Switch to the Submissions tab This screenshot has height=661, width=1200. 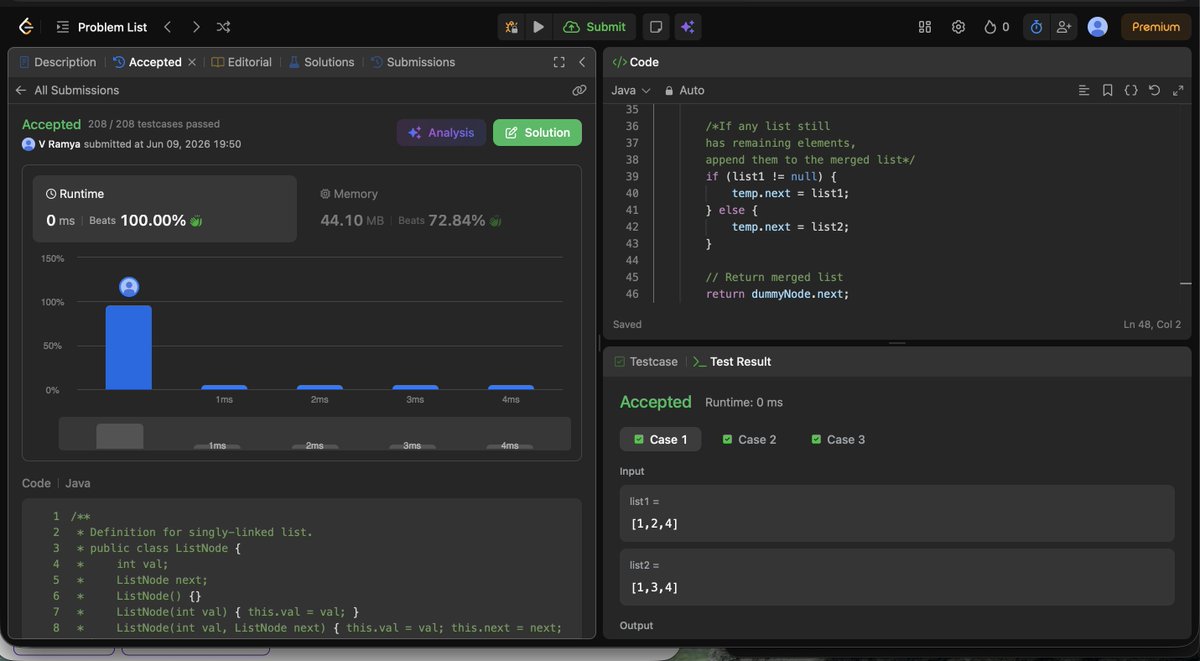tap(412, 62)
